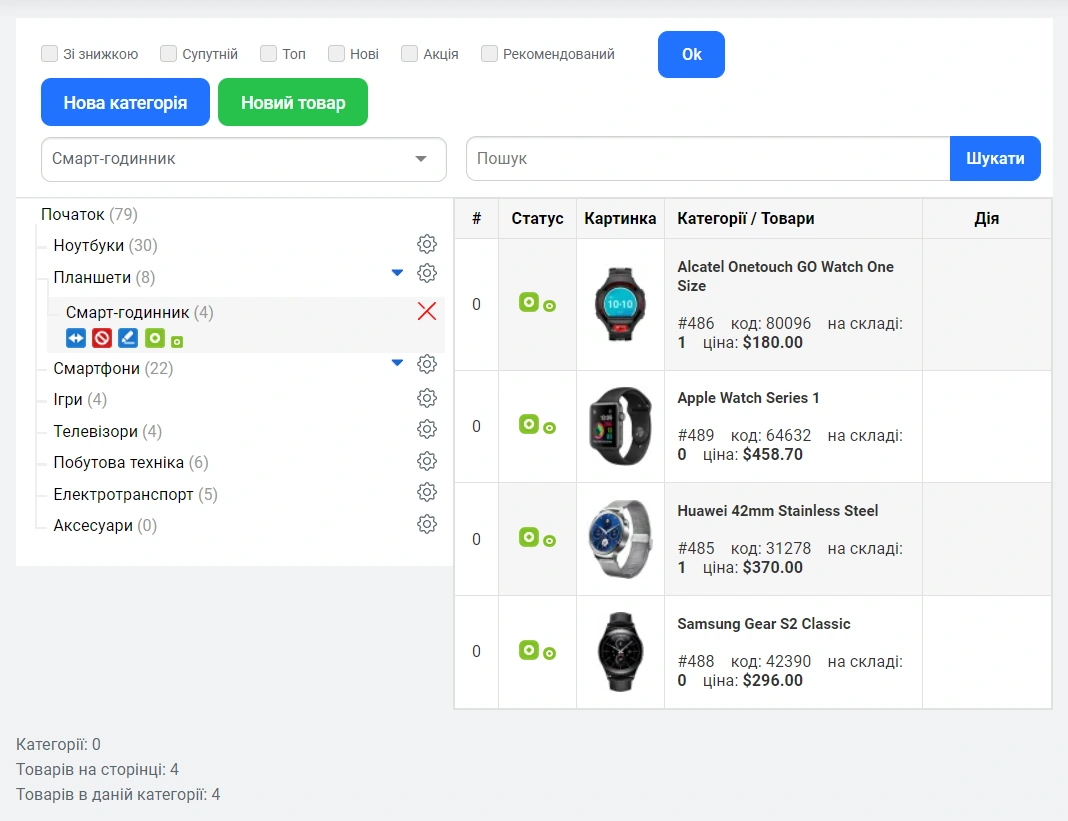Click the Новий товар button
Image resolution: width=1068 pixels, height=821 pixels.
coord(293,102)
